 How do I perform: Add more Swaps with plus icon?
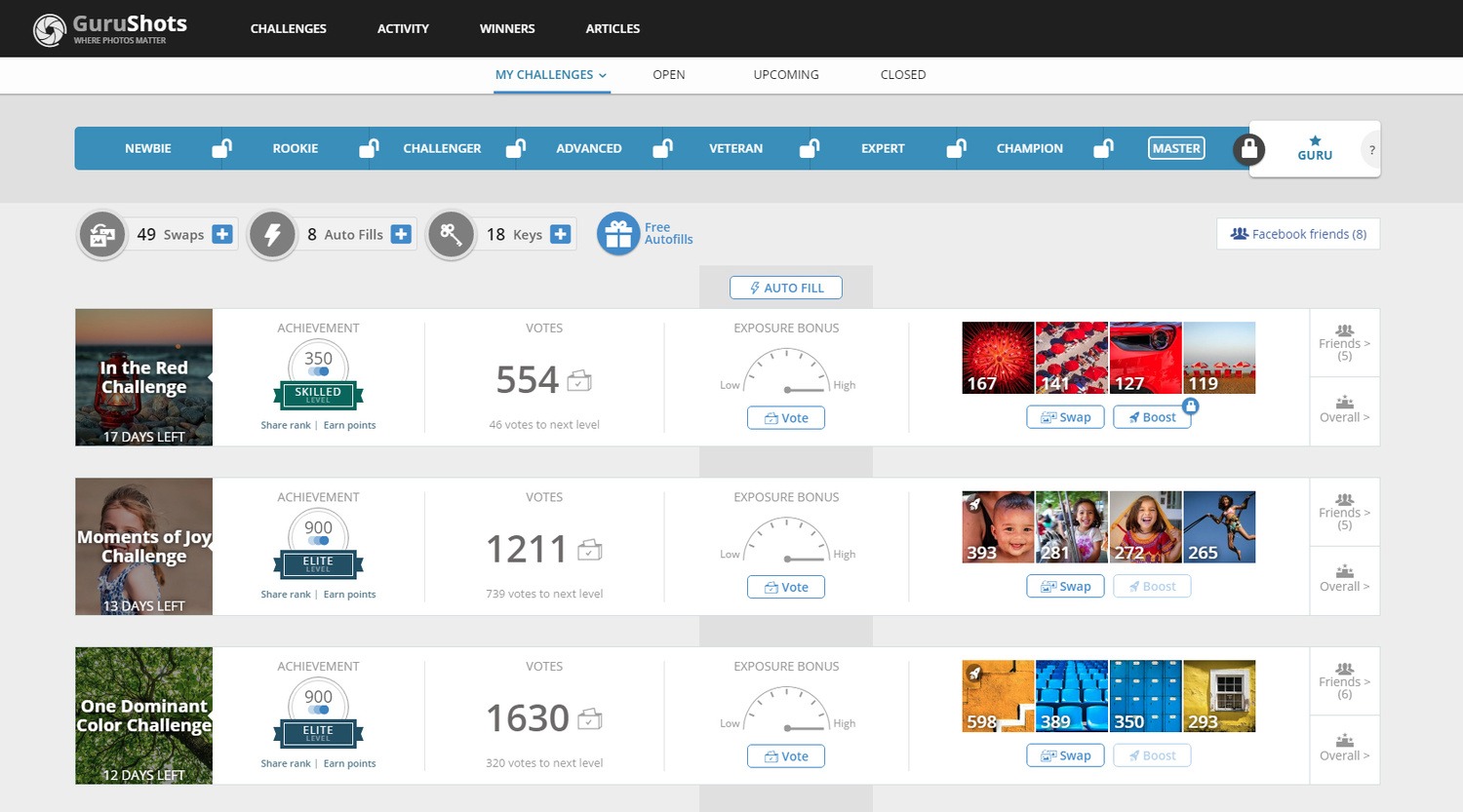point(222,234)
